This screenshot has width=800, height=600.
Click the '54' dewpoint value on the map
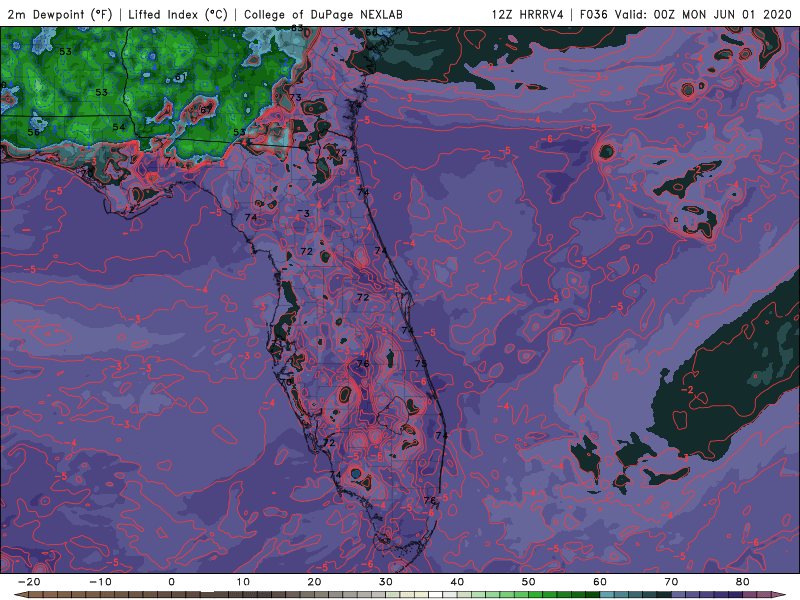pyautogui.click(x=118, y=127)
